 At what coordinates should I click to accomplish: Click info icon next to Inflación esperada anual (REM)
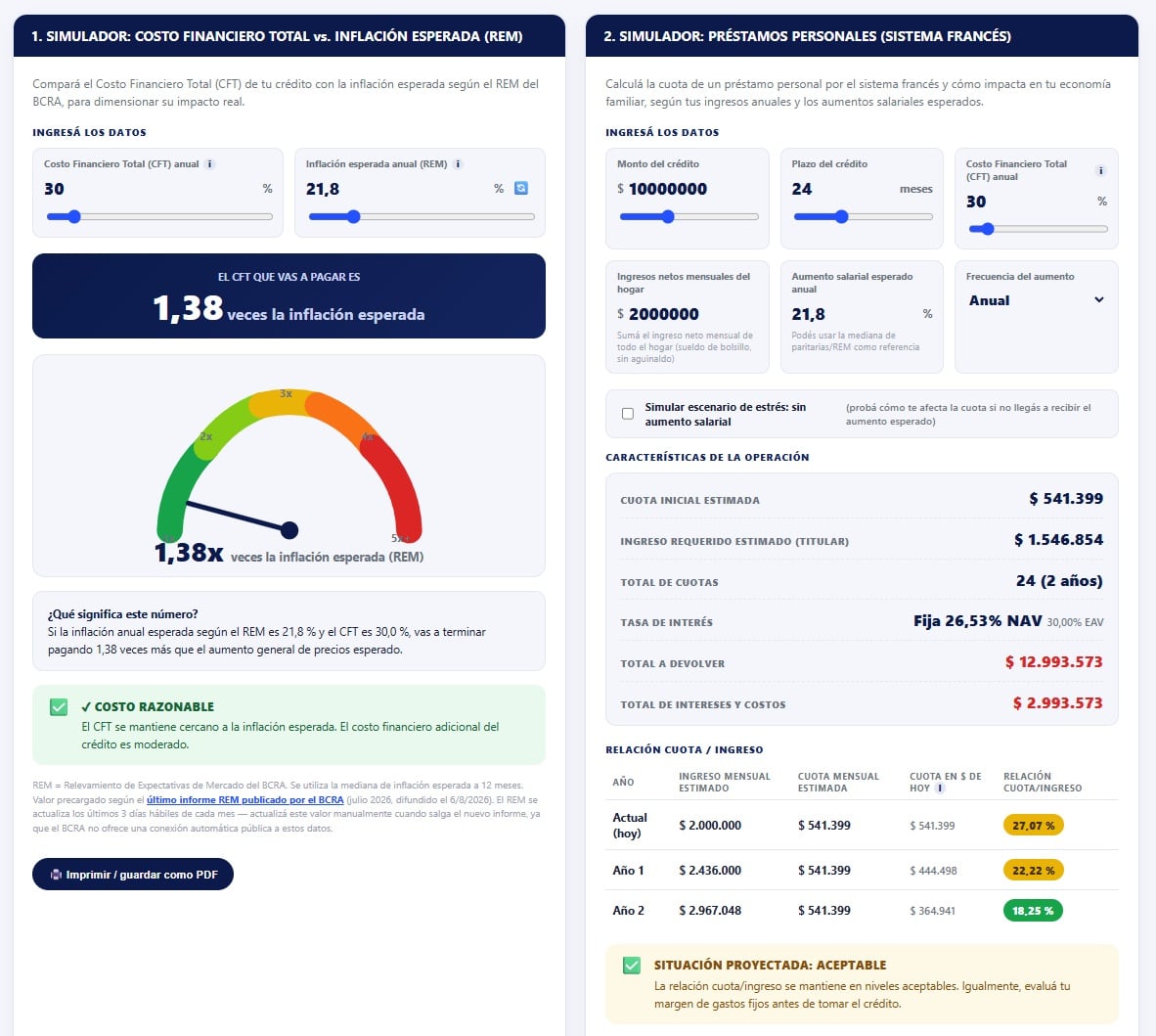click(x=458, y=164)
